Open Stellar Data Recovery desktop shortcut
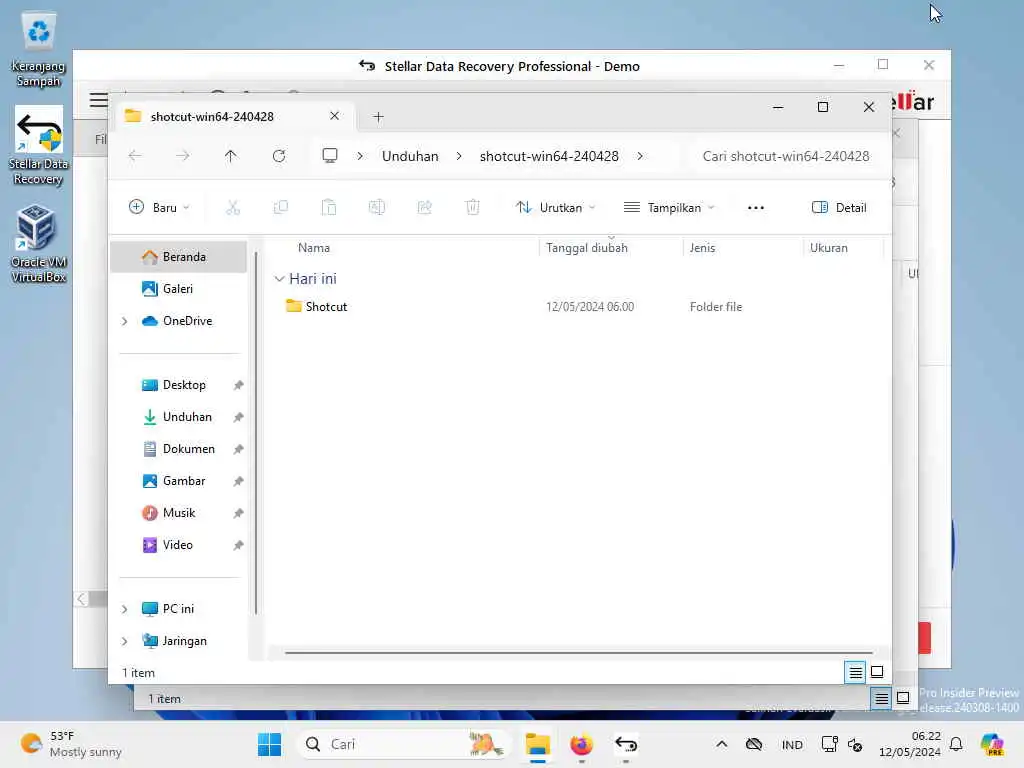This screenshot has width=1024, height=768. click(x=39, y=147)
